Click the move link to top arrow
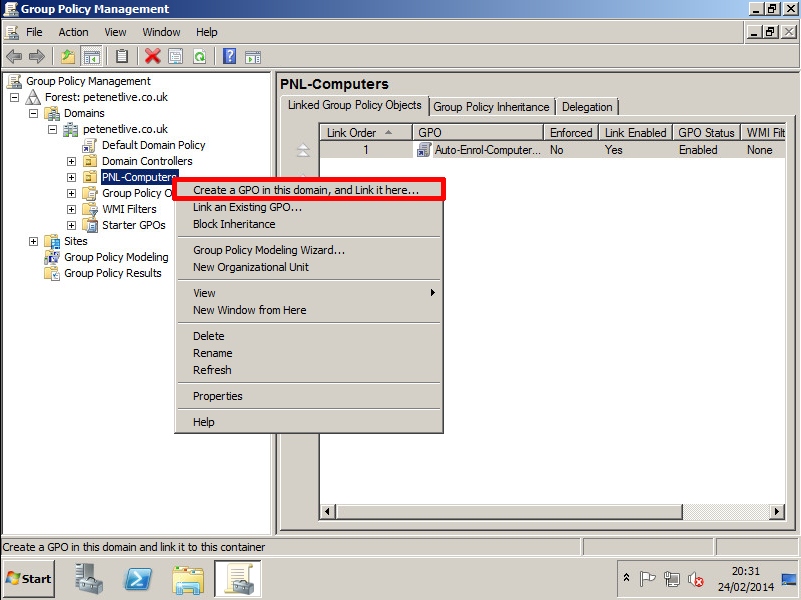This screenshot has width=801, height=600. point(303,150)
